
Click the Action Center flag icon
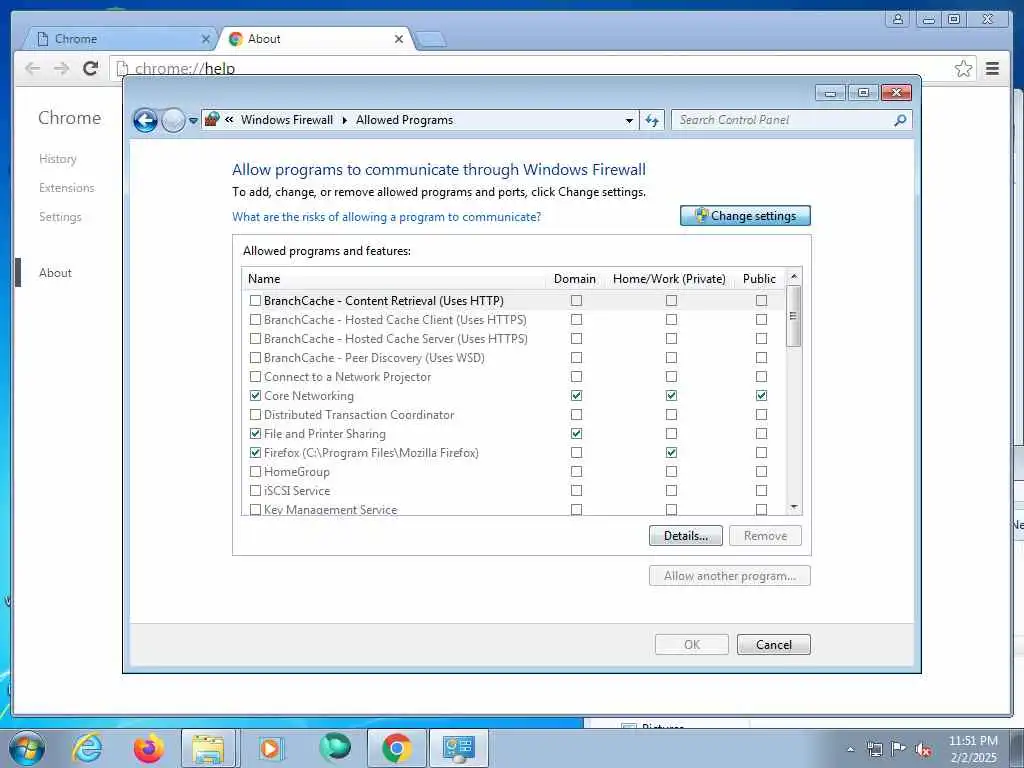[x=899, y=749]
